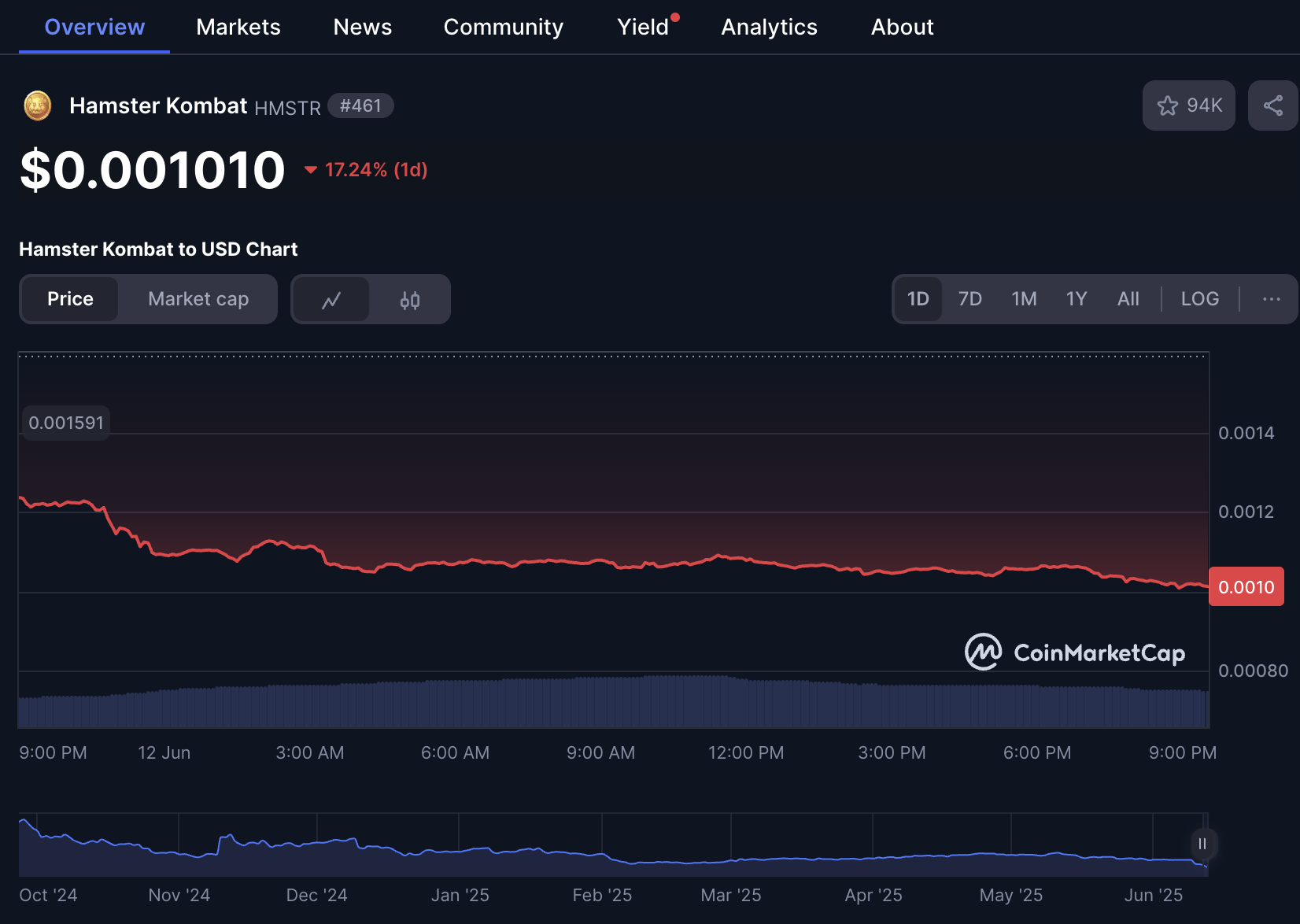The width and height of the screenshot is (1300, 924).
Task: Click the 0.001591 price label on chart
Action: 66,423
